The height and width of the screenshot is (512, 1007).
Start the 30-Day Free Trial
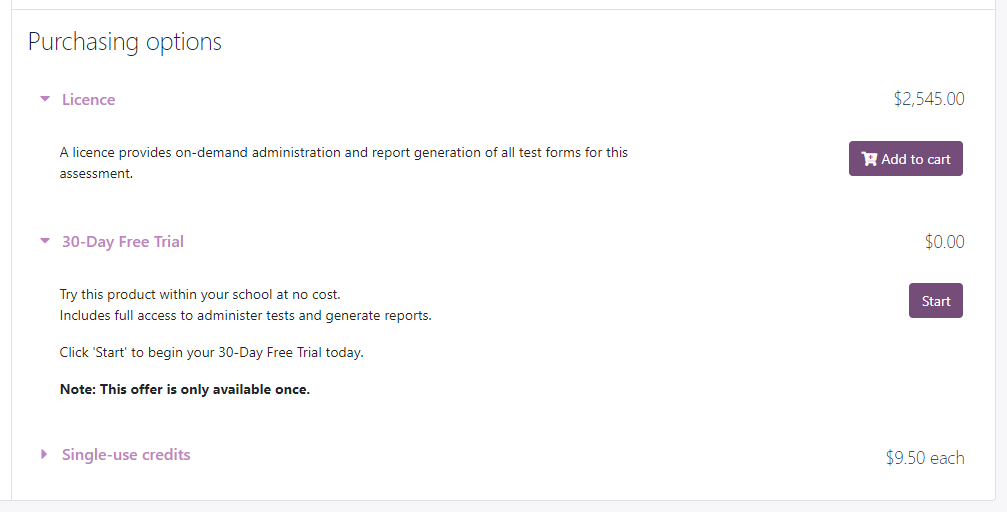[x=936, y=301]
